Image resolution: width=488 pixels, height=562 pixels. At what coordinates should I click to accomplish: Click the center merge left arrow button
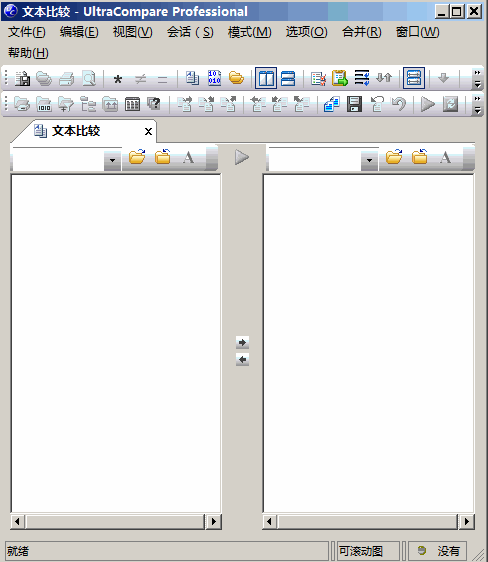(x=243, y=359)
